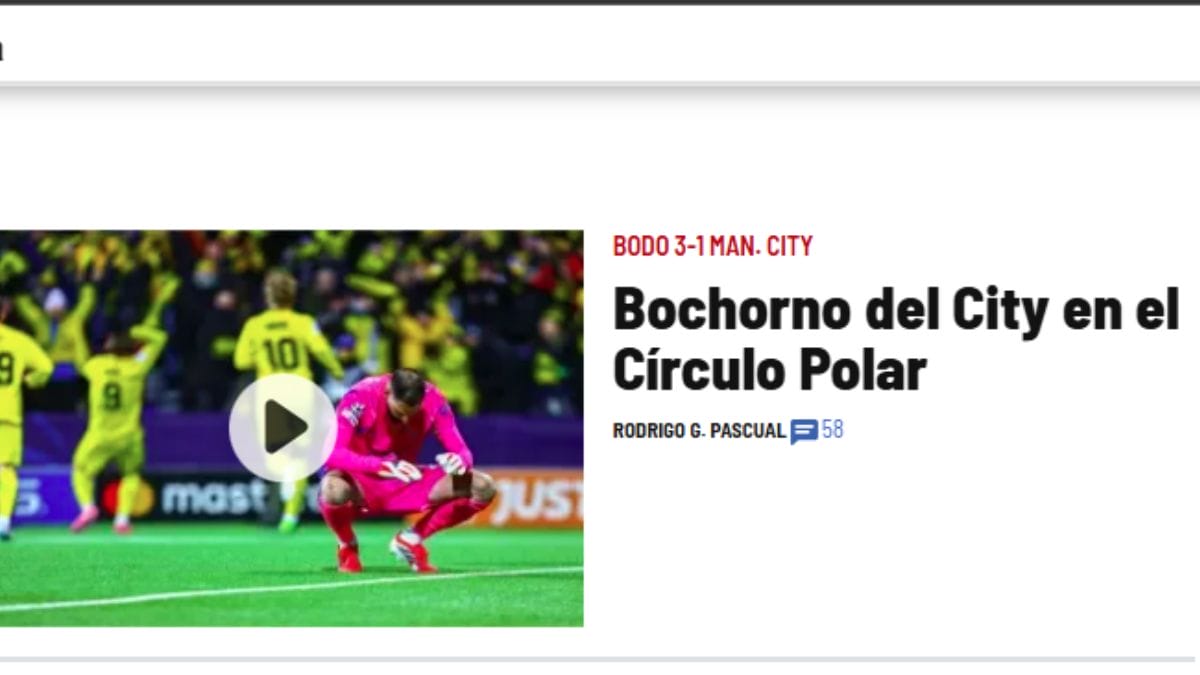Click the cut-off letter in the header bar
Viewport: 1200px width, 675px height.
1,50
